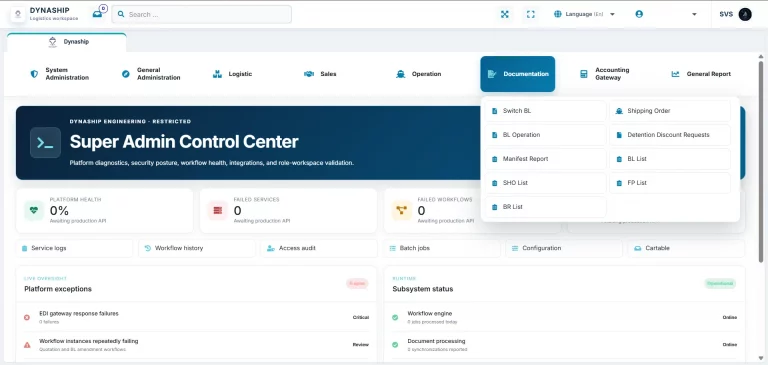768x365 pixels.
Task: Click the Platform Health 0% card
Action: [104, 211]
